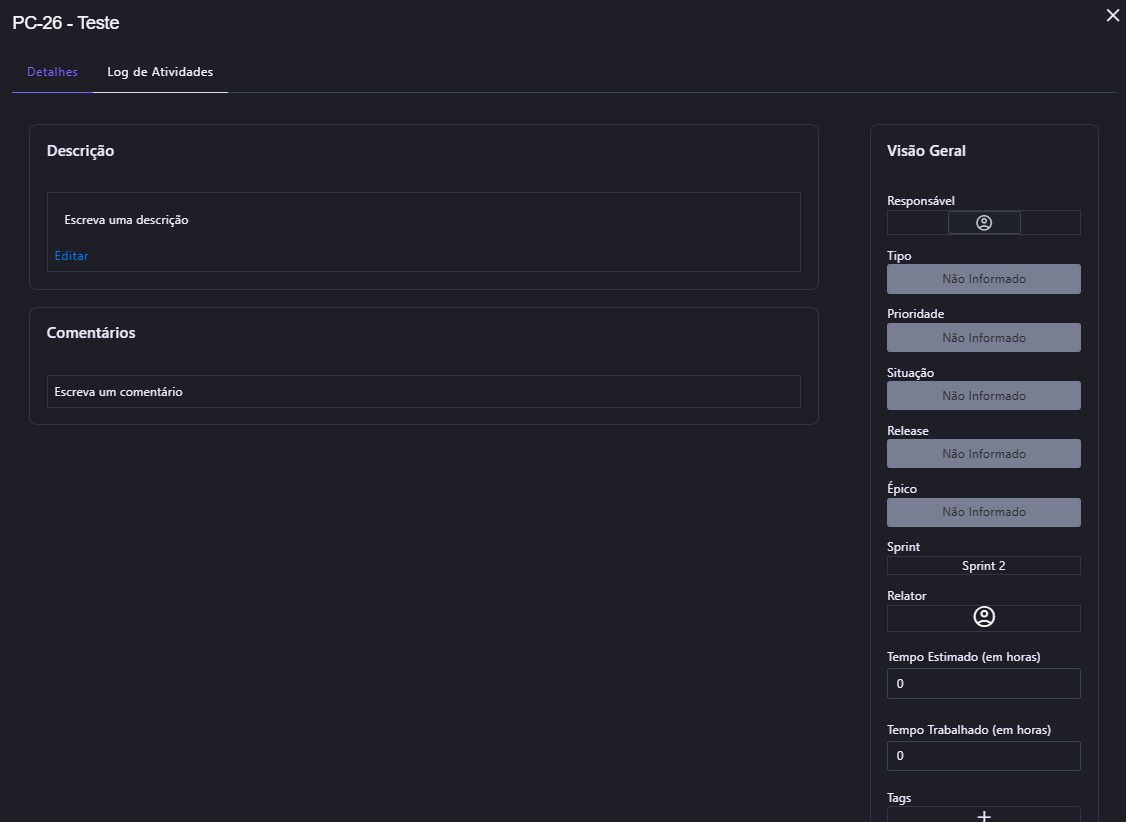This screenshot has height=822, width=1126.
Task: Click the Tempo Trabalhado hours input
Action: click(984, 756)
